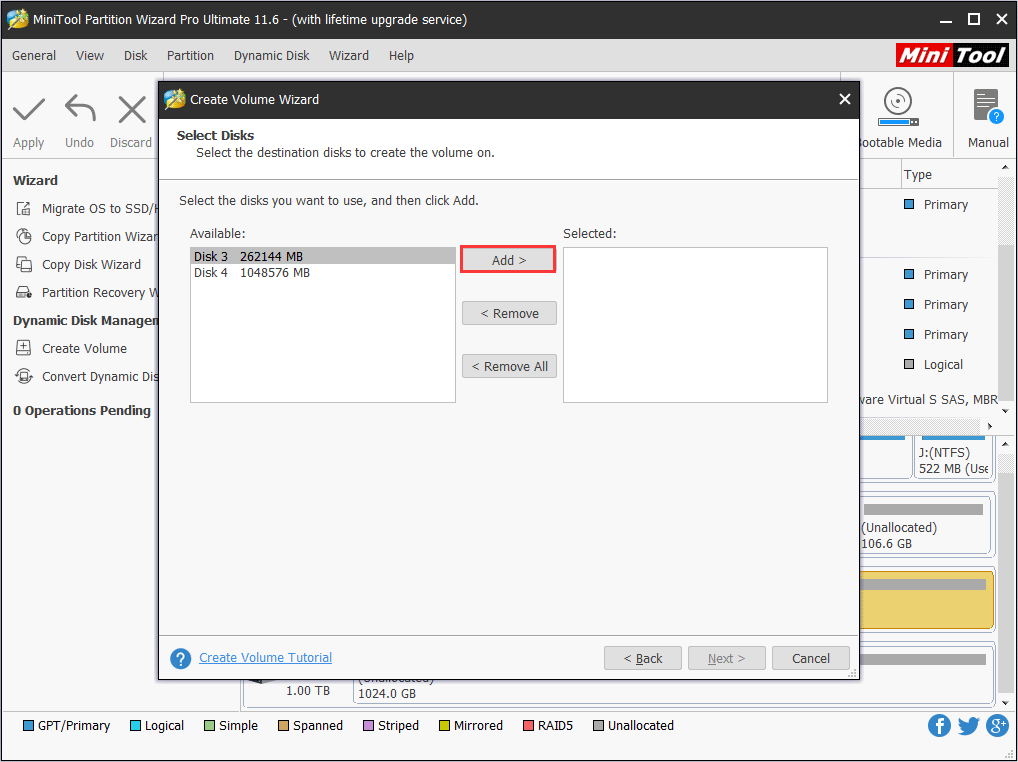Select Migrate OS to SSD/HD in the sidebar
Image resolution: width=1018 pixels, height=762 pixels.
[90, 208]
